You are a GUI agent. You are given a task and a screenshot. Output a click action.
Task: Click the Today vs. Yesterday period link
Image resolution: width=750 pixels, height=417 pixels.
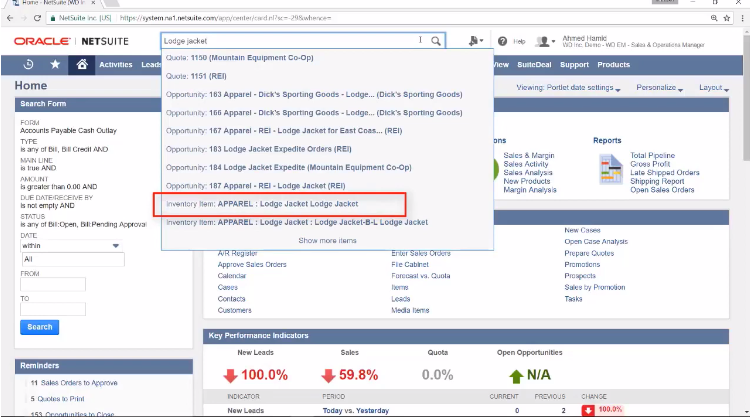356,411
